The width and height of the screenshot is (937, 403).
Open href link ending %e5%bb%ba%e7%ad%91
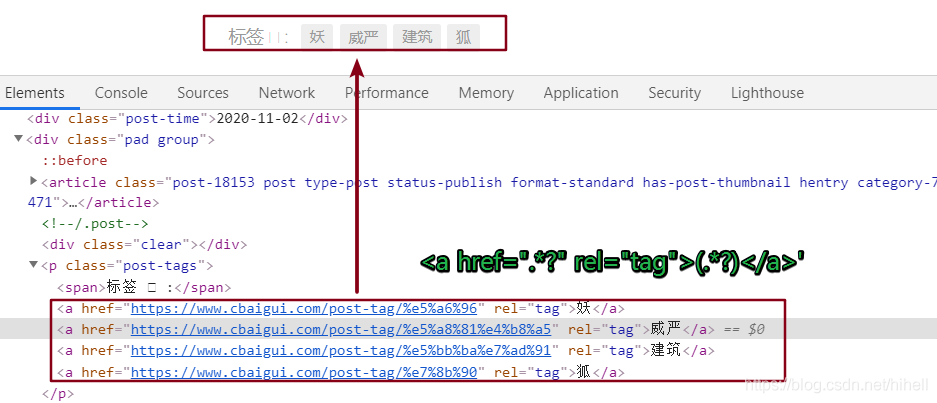[341, 350]
